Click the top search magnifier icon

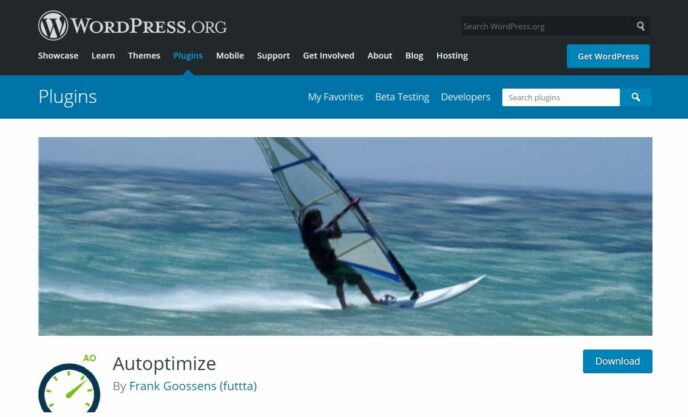(x=641, y=26)
